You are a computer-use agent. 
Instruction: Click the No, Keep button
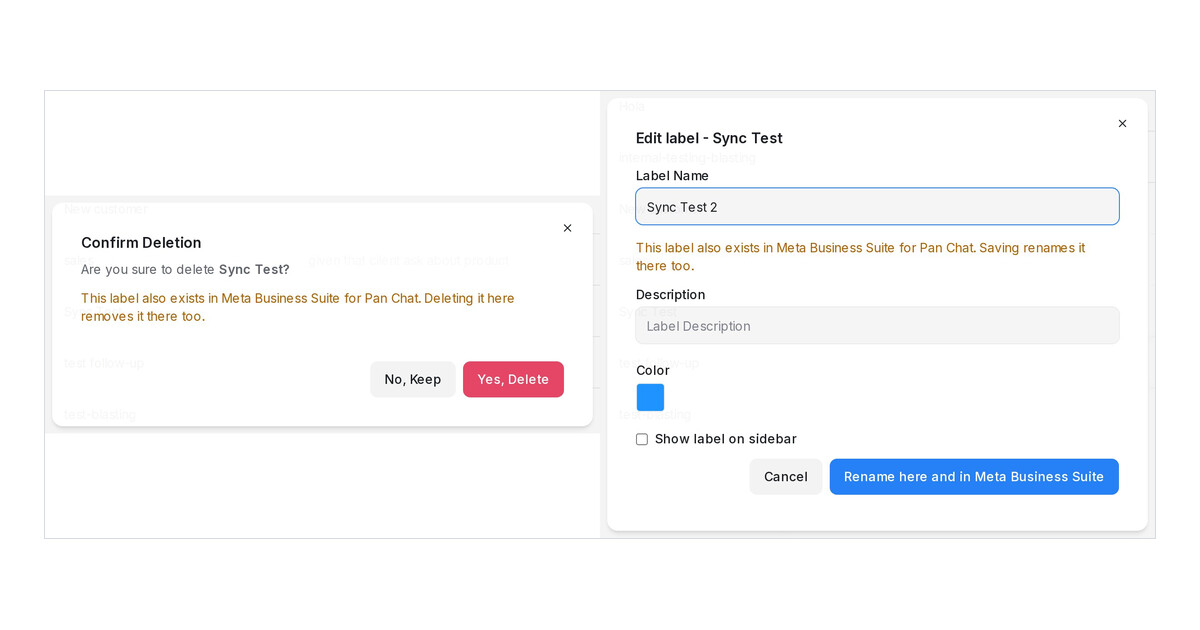coord(413,379)
